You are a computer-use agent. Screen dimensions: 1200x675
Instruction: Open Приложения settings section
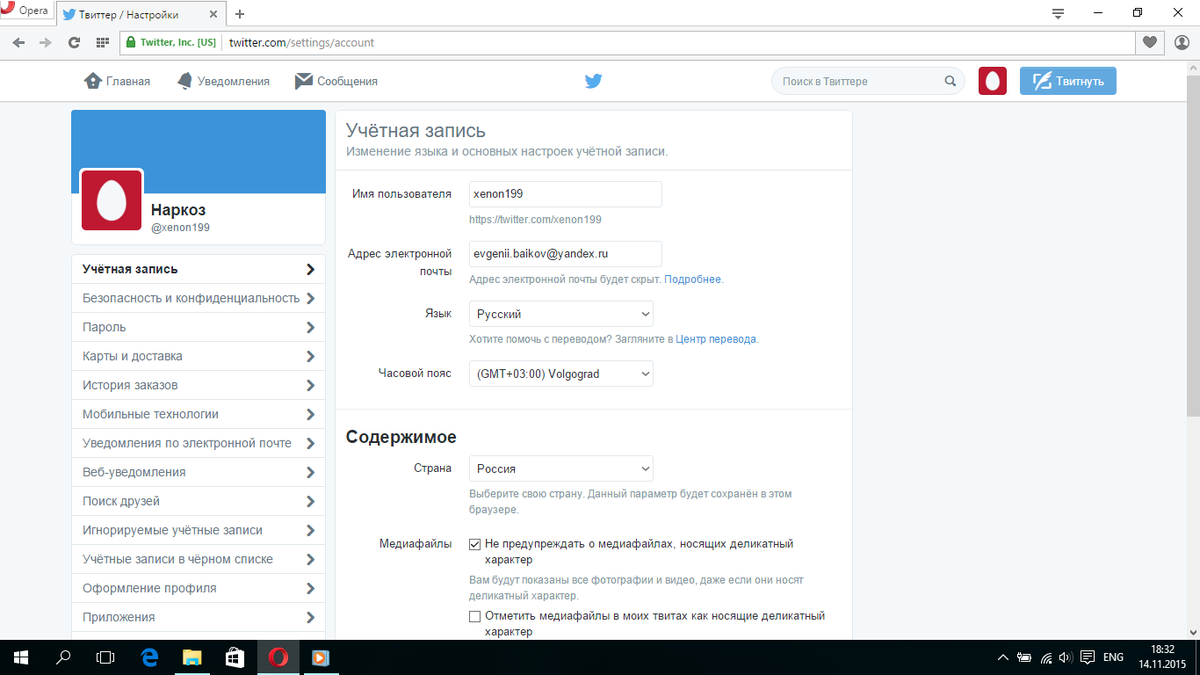tap(198, 617)
